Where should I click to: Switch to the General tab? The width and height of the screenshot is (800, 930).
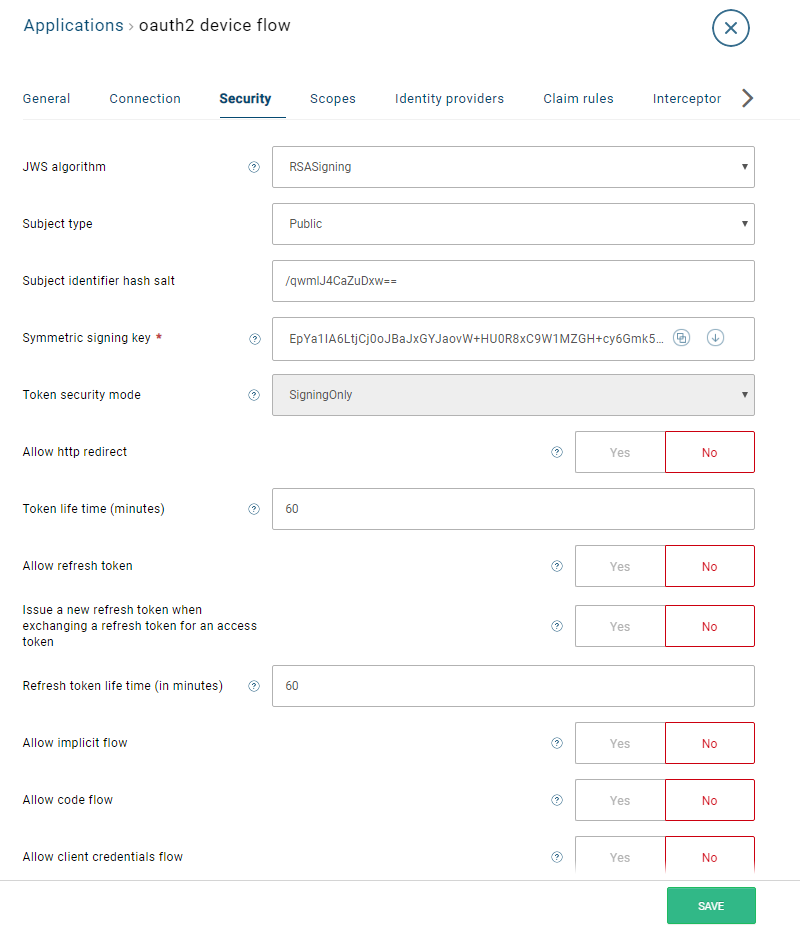click(x=46, y=98)
